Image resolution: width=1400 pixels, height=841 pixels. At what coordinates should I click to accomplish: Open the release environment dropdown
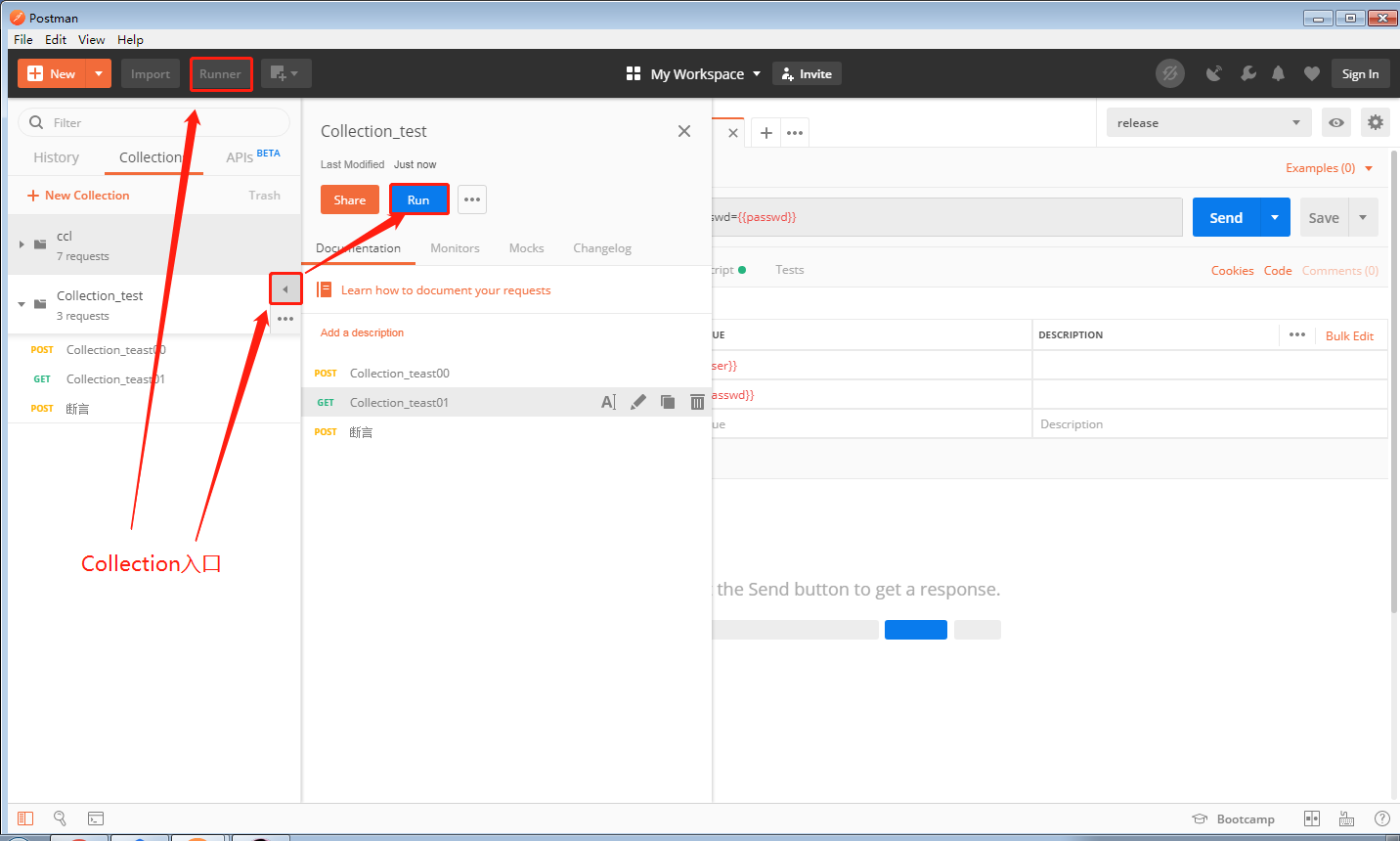[x=1209, y=122]
